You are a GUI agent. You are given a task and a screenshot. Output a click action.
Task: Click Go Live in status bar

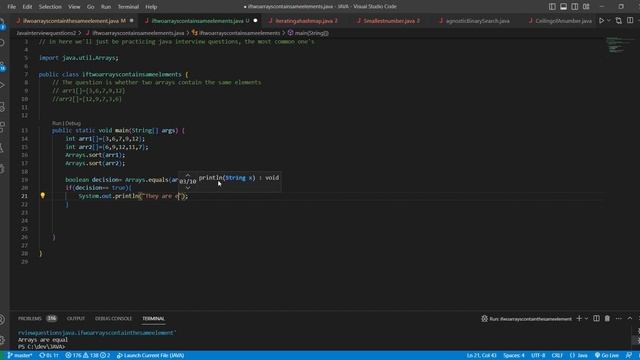tap(607, 356)
